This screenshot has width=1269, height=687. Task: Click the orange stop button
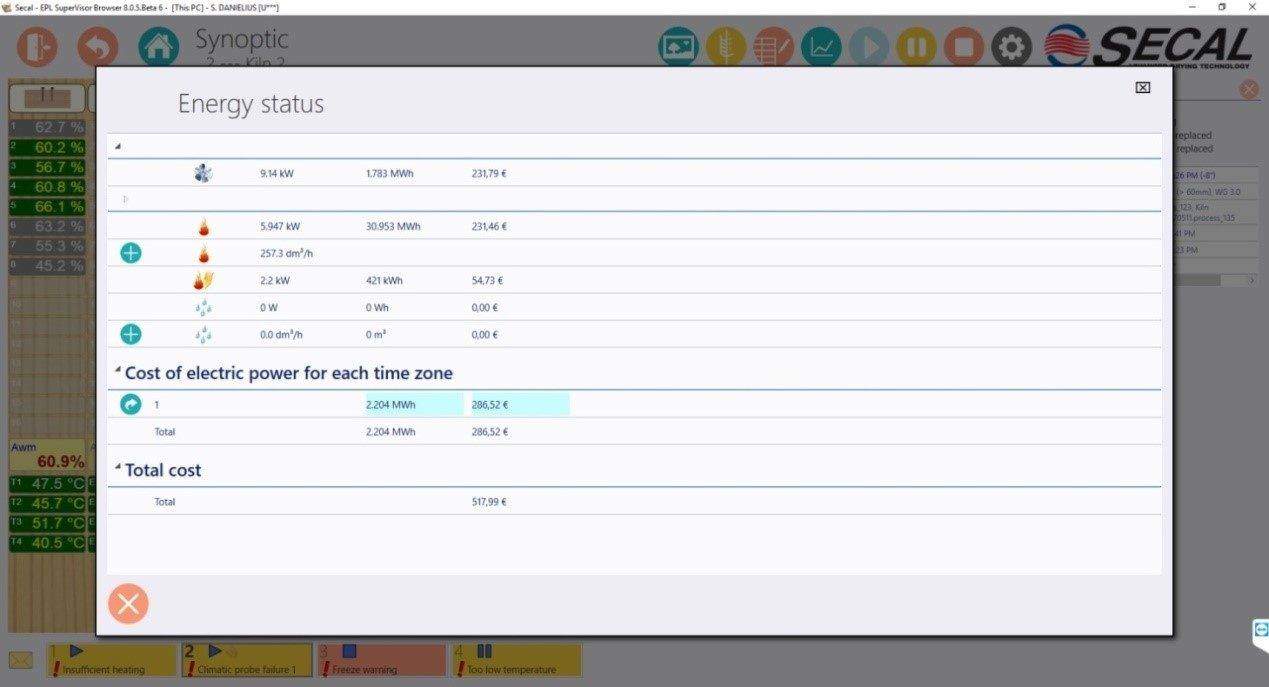click(x=964, y=47)
